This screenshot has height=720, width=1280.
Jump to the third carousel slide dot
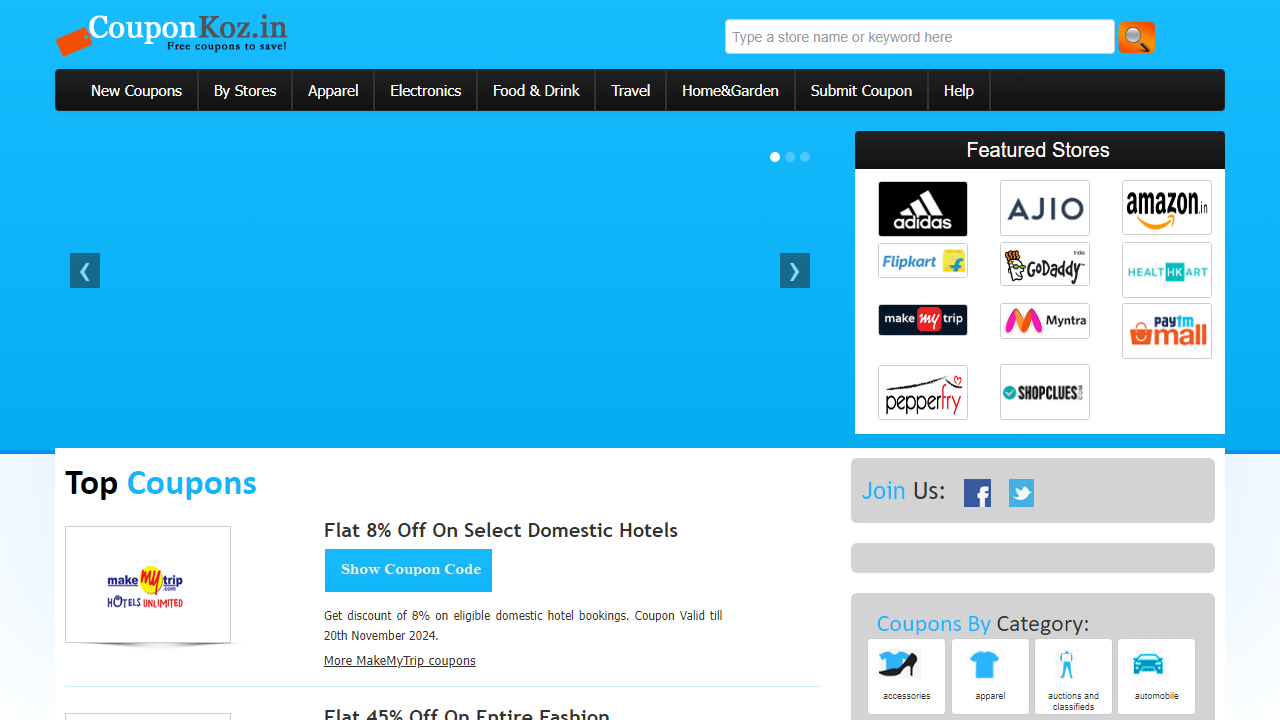pos(805,157)
